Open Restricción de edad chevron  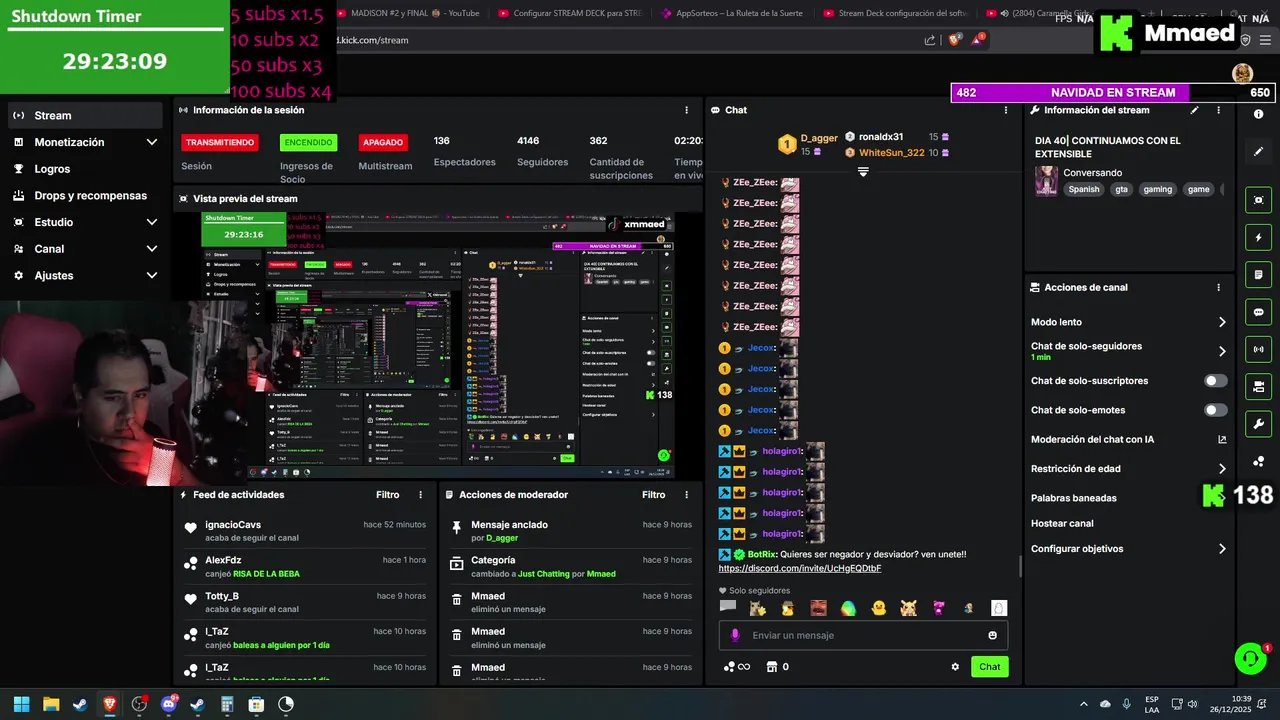pyautogui.click(x=1222, y=468)
